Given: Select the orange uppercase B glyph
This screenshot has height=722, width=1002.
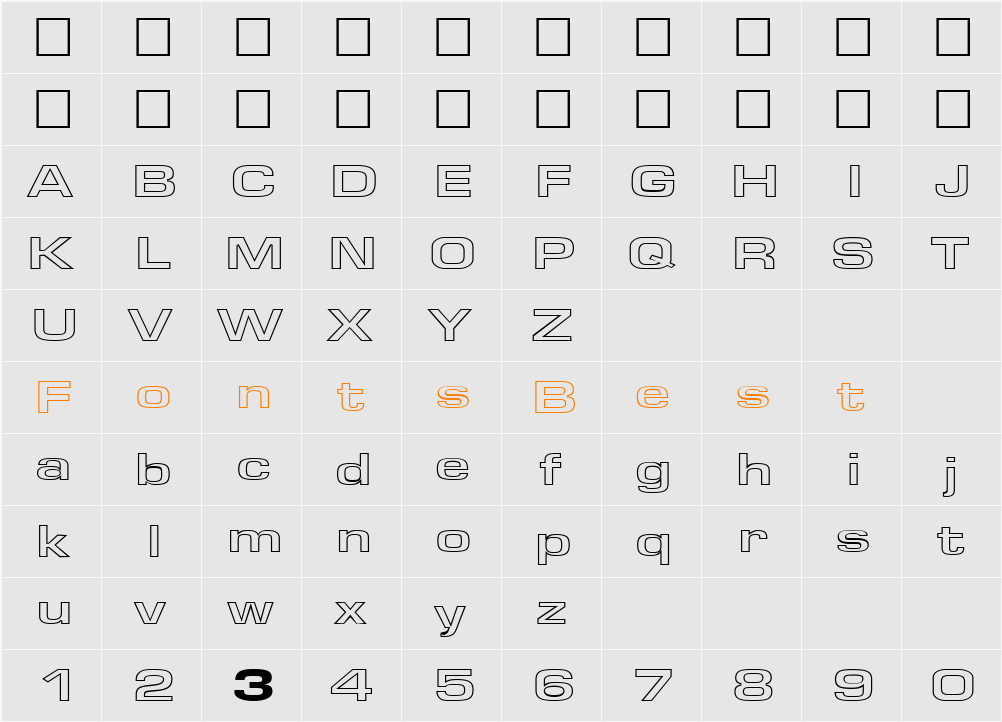Looking at the screenshot, I should click(554, 397).
